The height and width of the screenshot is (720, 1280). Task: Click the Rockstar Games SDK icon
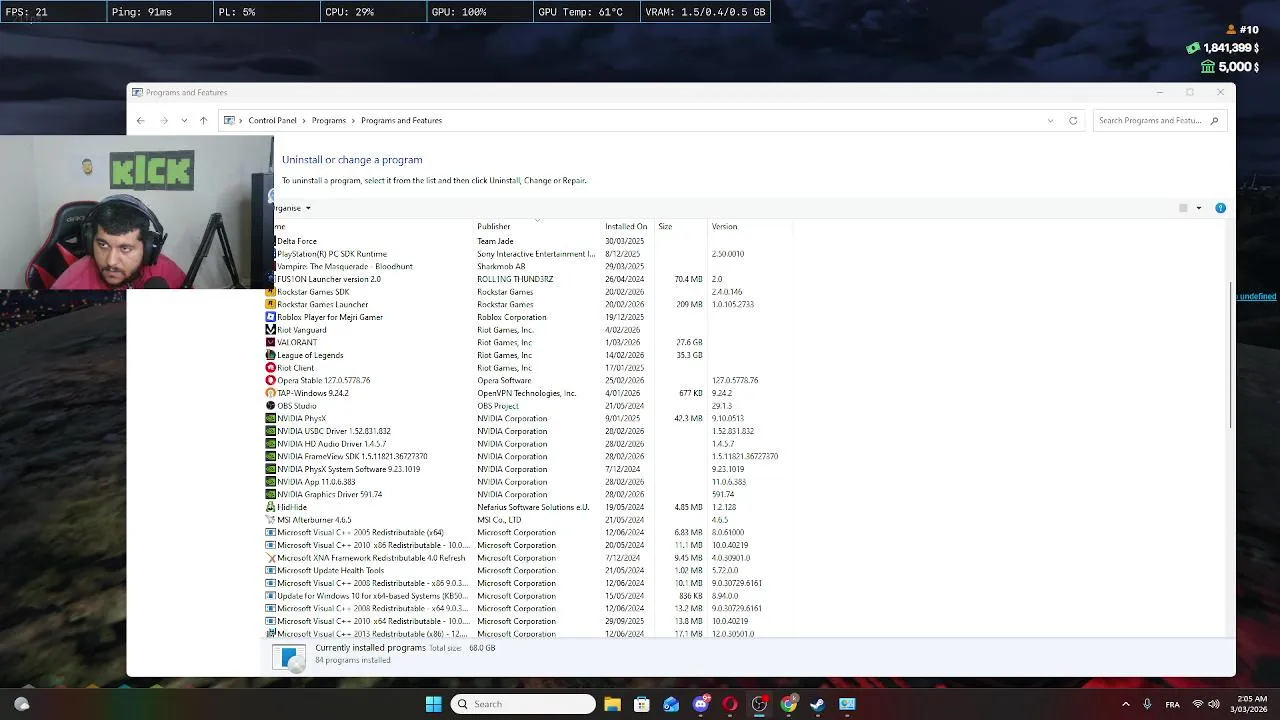(x=270, y=292)
